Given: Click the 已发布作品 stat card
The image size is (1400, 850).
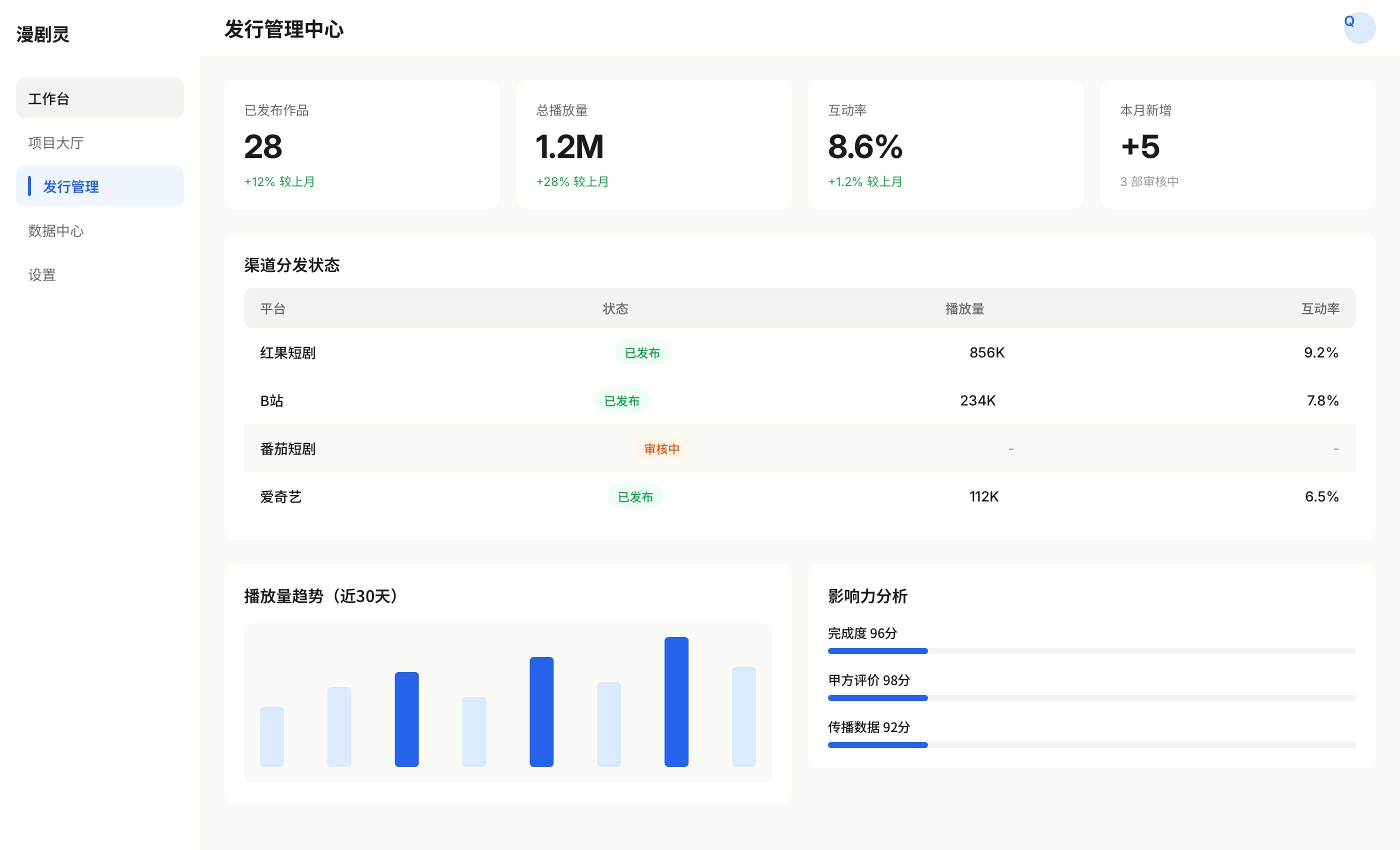Looking at the screenshot, I should click(x=361, y=144).
